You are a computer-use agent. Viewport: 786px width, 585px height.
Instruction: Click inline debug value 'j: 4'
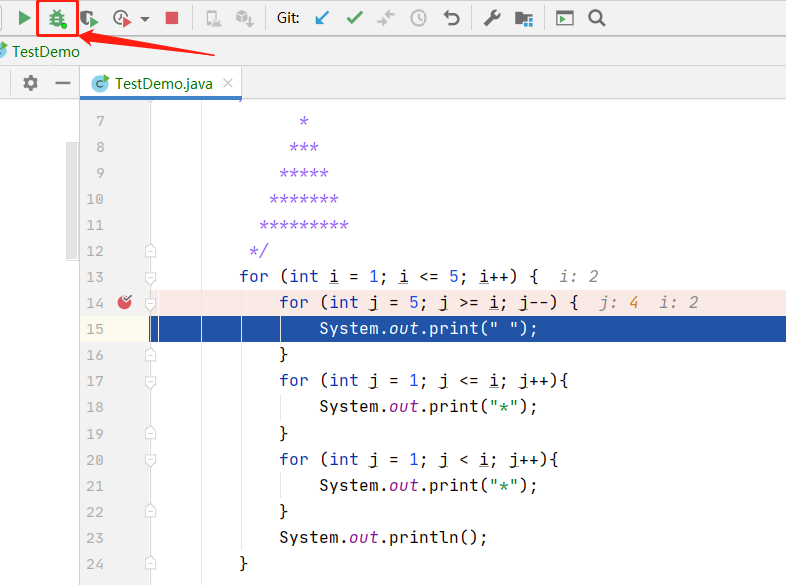[x=619, y=302]
